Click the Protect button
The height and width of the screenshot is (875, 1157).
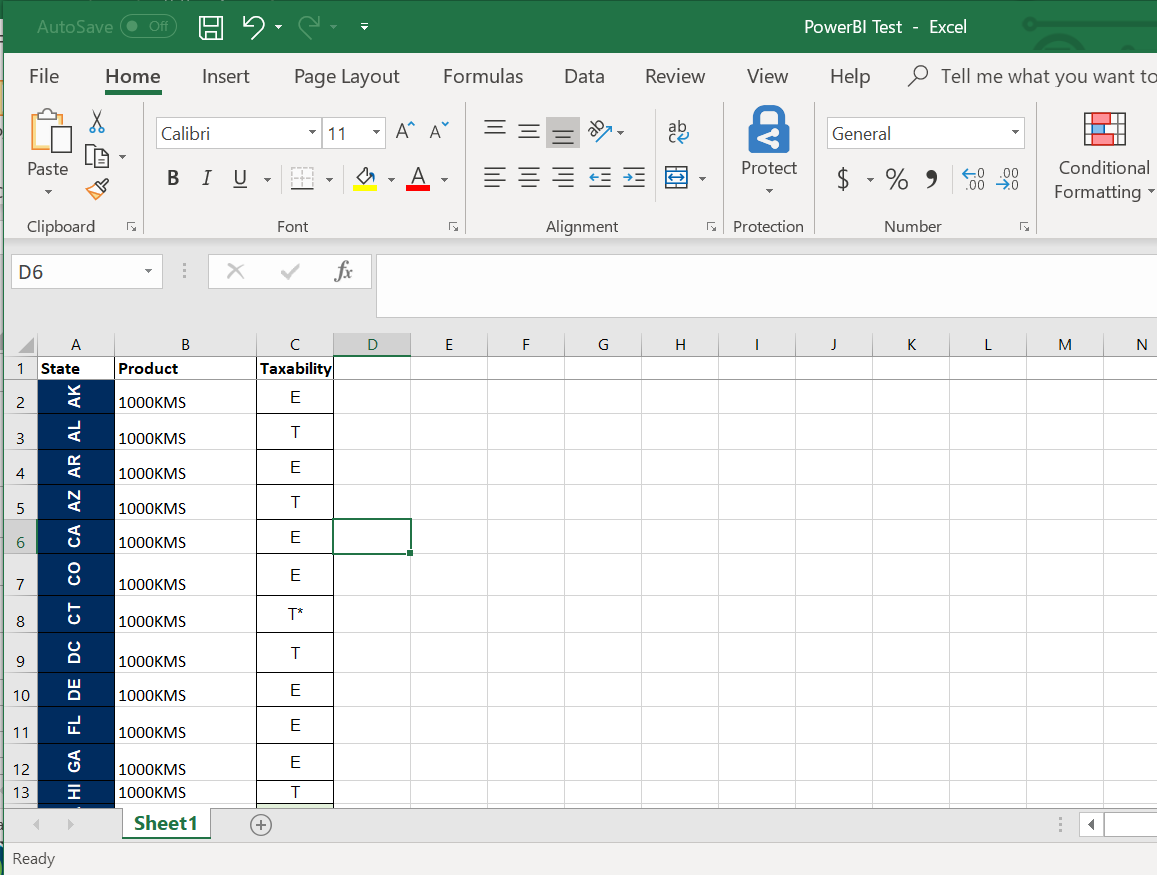[x=768, y=150]
